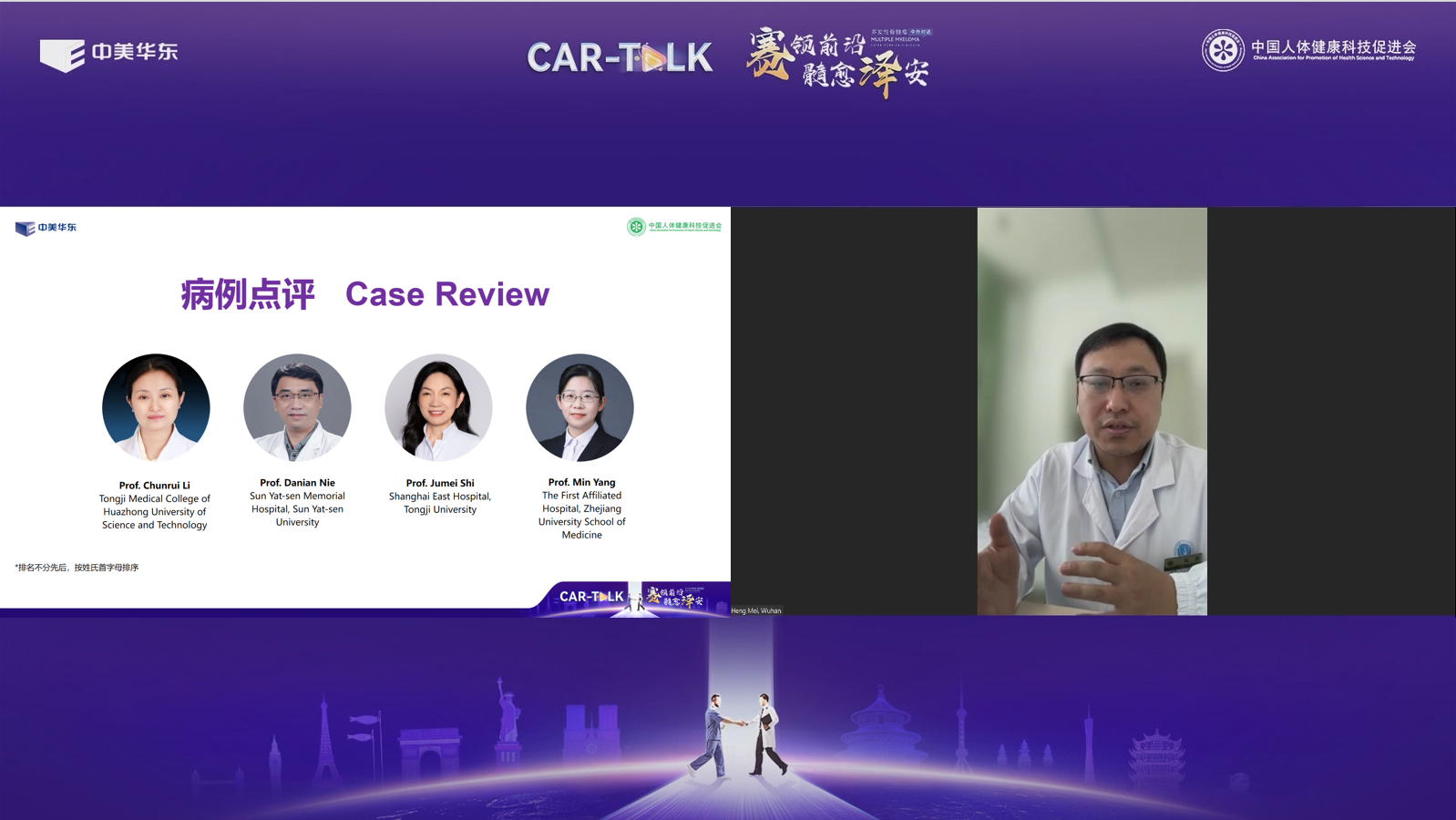Viewport: 1456px width, 820px height.
Task: Click the 中美华东 logo in top-left banner
Action: coord(108,53)
